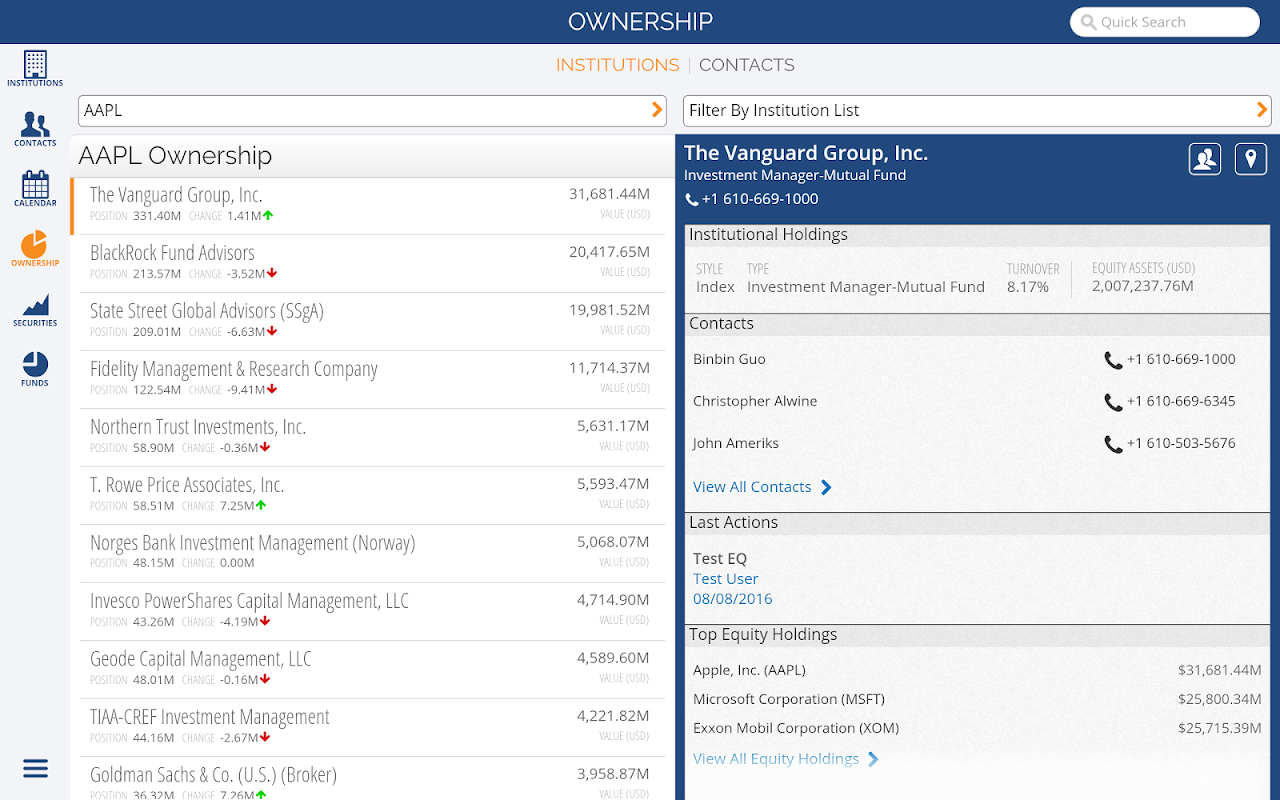Switch to the Contacts tab
The image size is (1280, 800).
(x=747, y=65)
